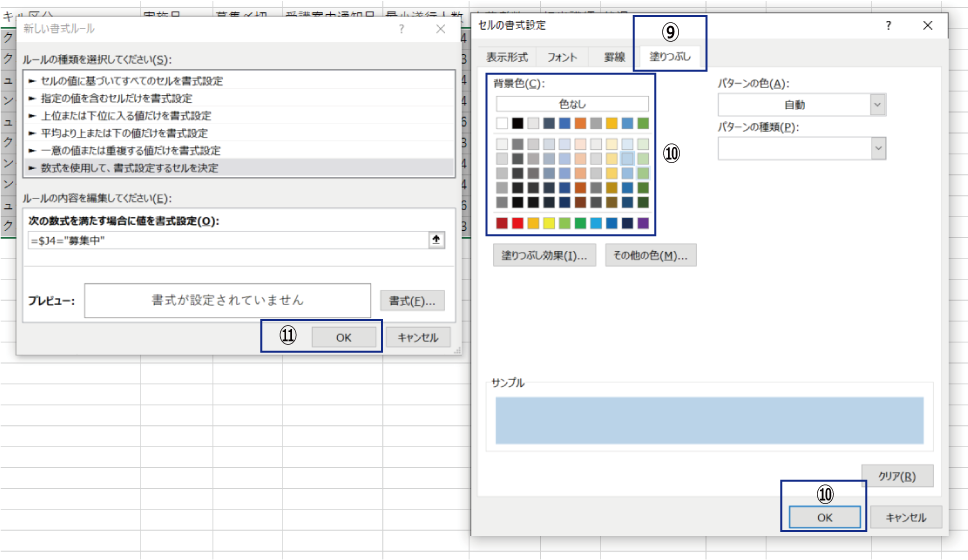Screen dimensions: 968x560
Task: Switch to the 罫線 tab
Action: [611, 58]
